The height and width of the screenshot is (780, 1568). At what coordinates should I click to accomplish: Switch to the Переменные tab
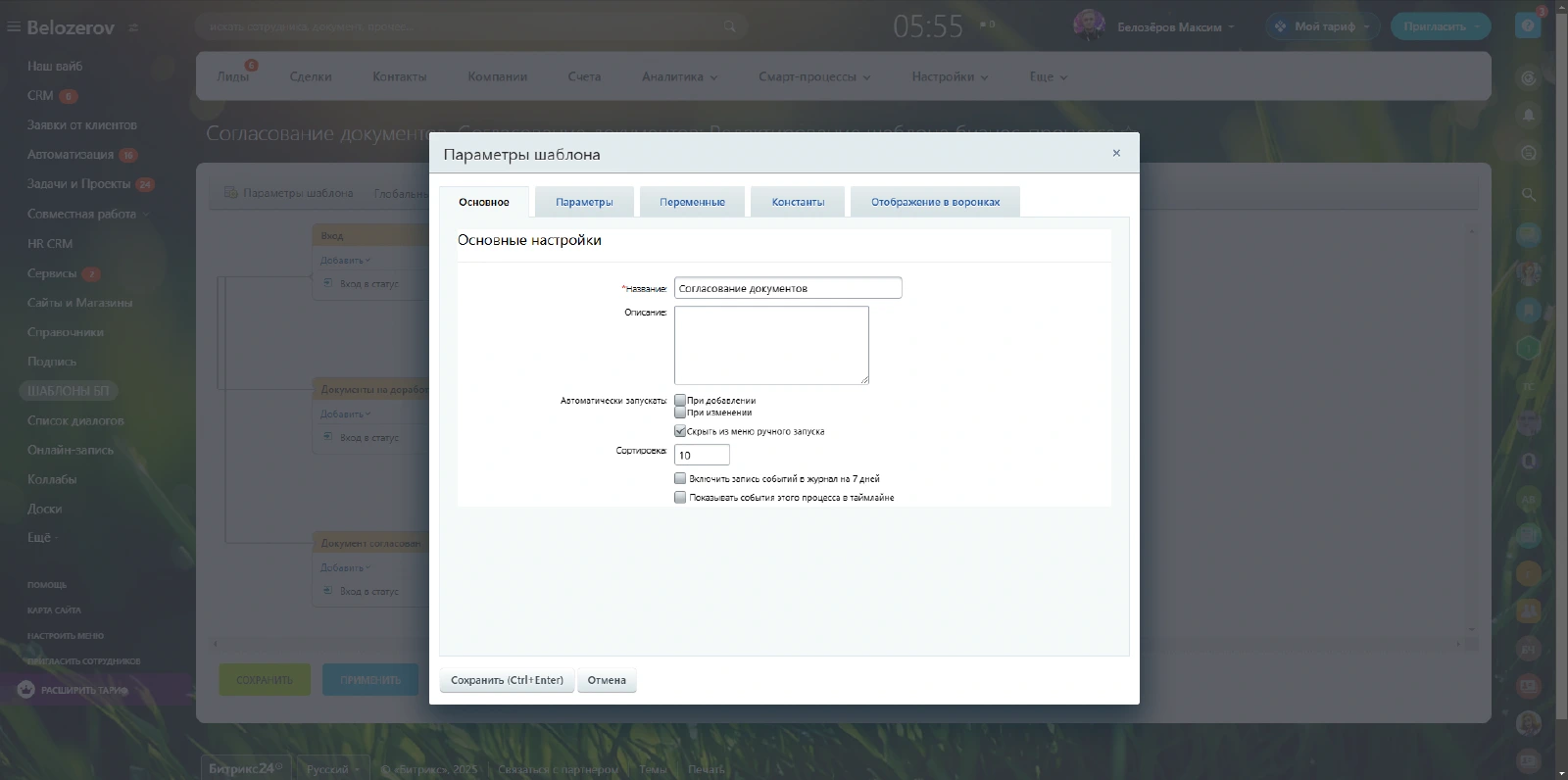click(x=692, y=202)
